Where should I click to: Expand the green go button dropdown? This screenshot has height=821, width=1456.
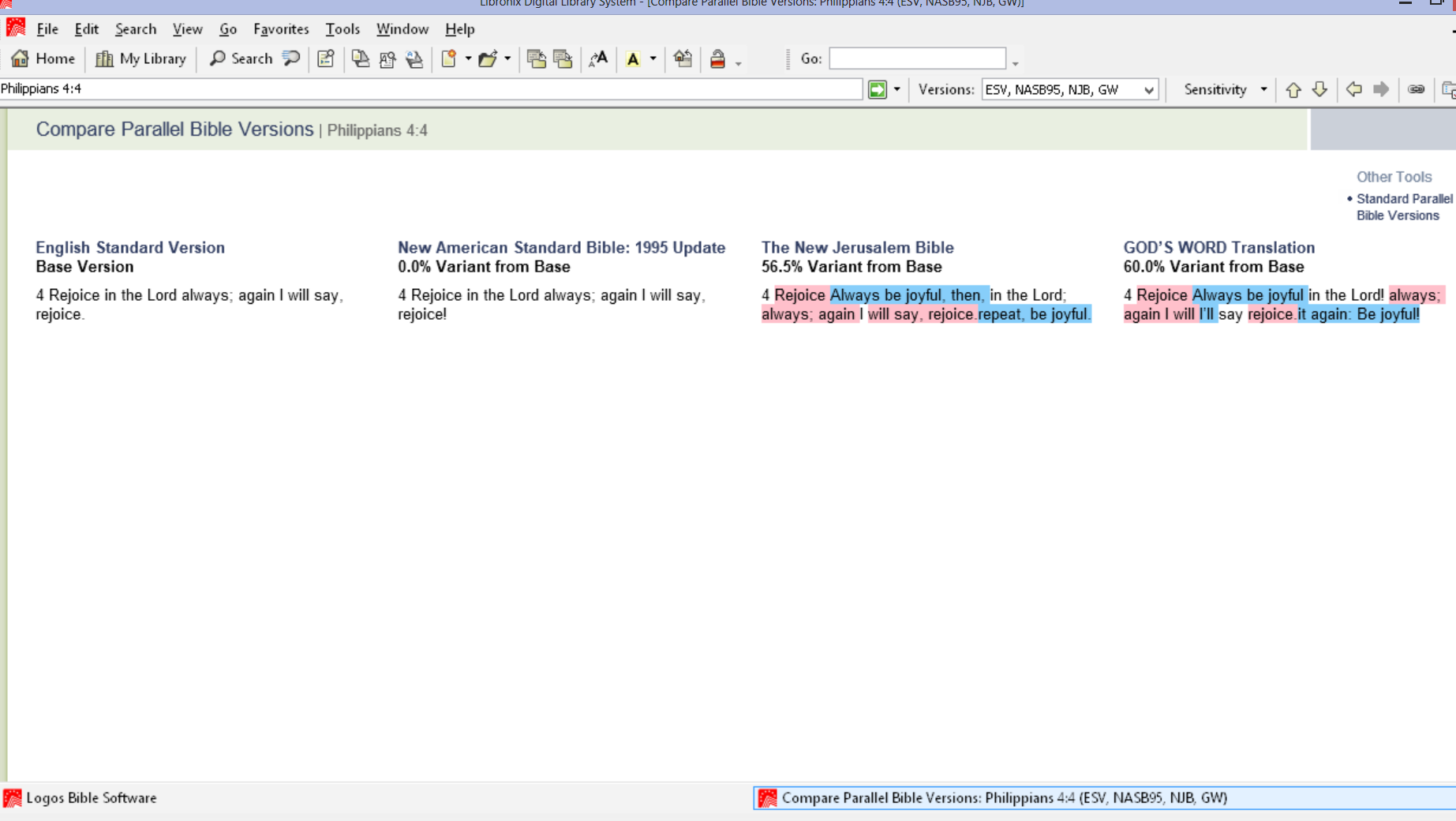tap(897, 89)
